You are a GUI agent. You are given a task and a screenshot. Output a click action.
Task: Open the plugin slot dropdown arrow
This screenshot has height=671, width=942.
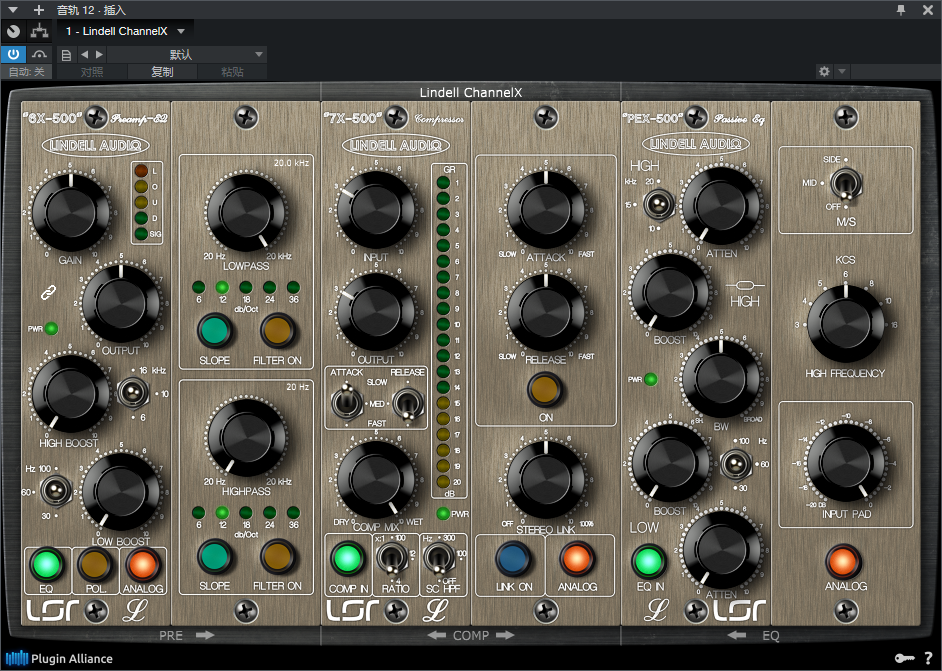(181, 31)
